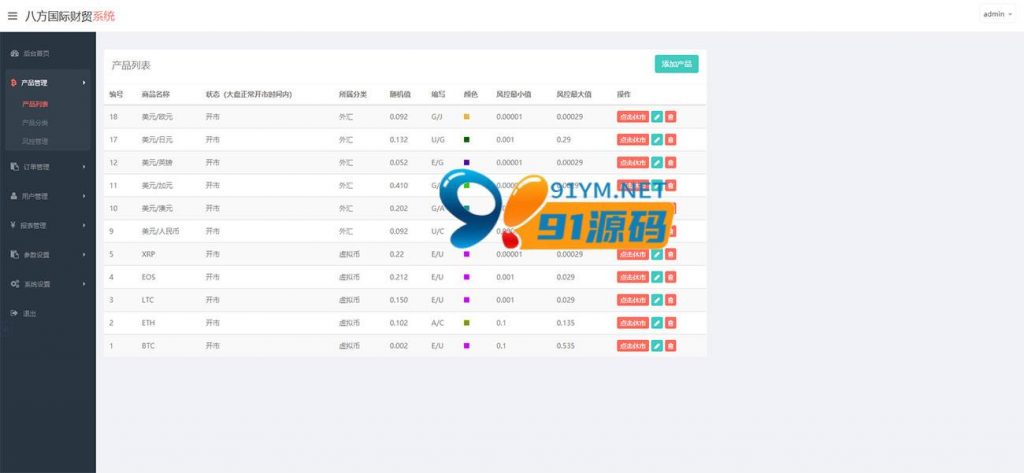Edit the LTC row with pencil icon
Image resolution: width=1024 pixels, height=473 pixels.
click(x=657, y=300)
